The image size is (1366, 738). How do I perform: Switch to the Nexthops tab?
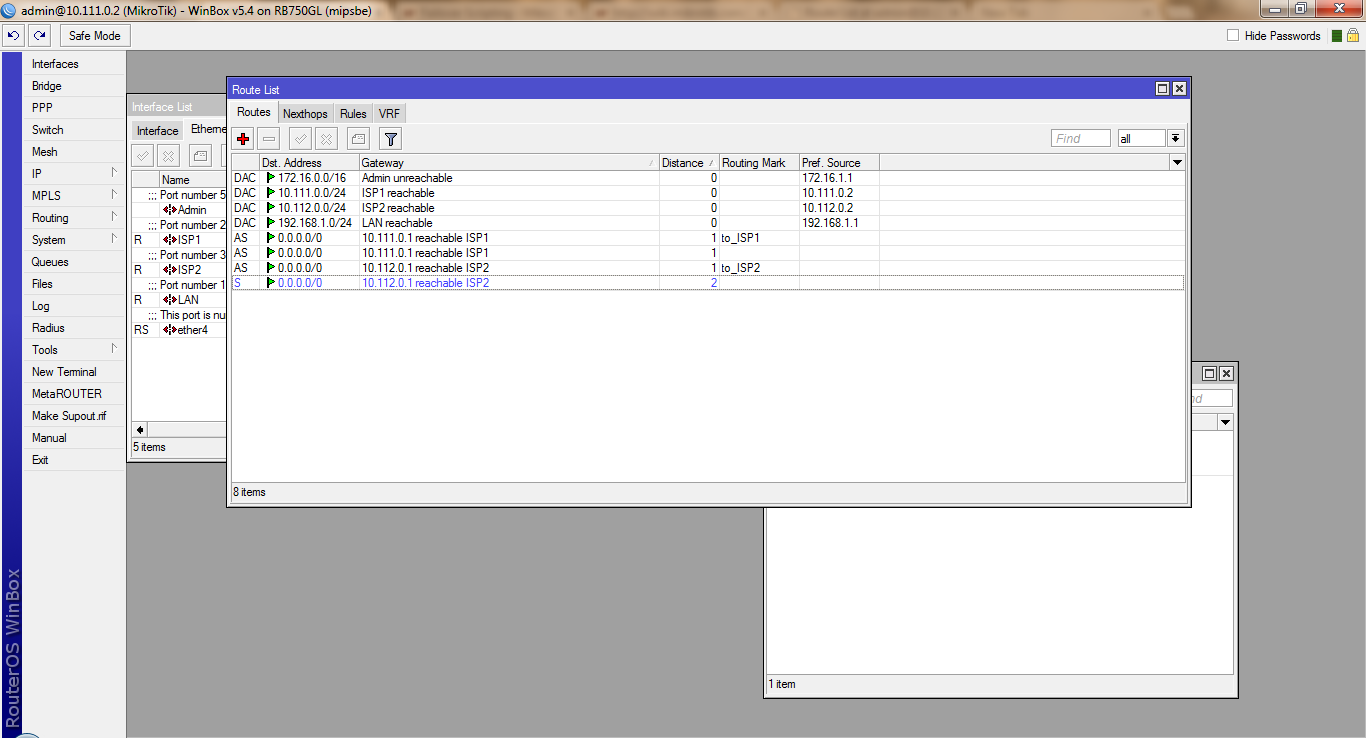coord(305,114)
